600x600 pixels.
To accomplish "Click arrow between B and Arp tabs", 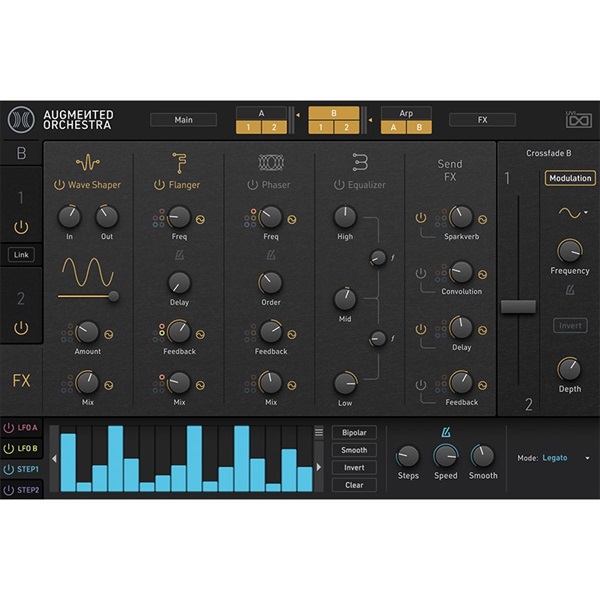I will point(370,120).
